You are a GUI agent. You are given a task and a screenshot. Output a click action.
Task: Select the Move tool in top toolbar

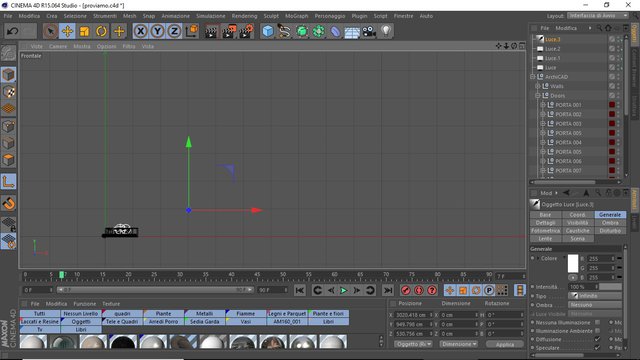(67, 31)
